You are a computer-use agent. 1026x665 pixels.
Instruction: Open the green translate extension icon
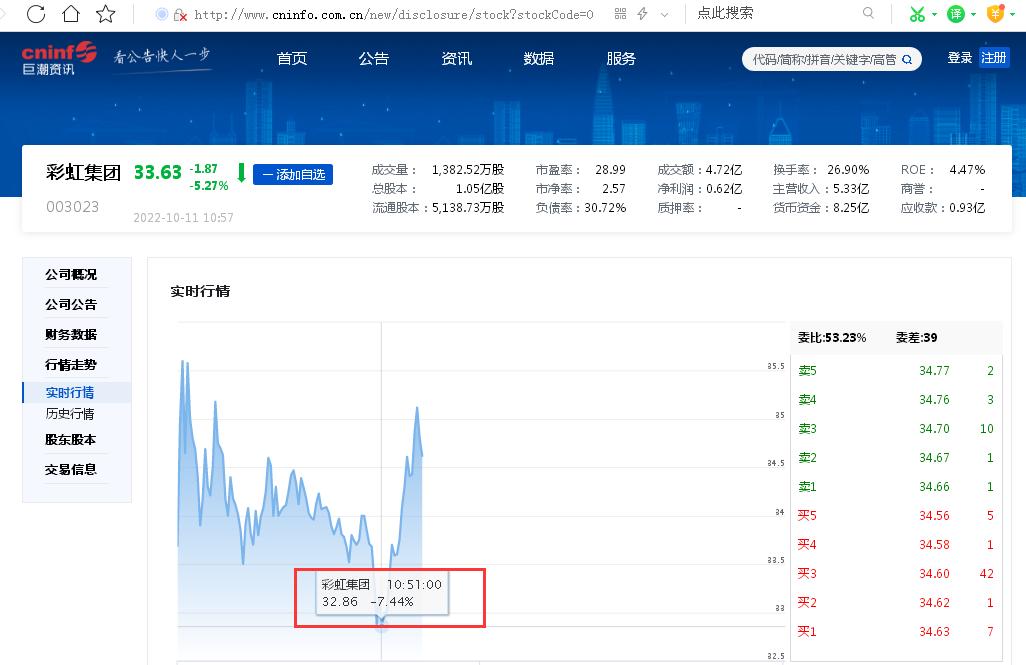956,14
